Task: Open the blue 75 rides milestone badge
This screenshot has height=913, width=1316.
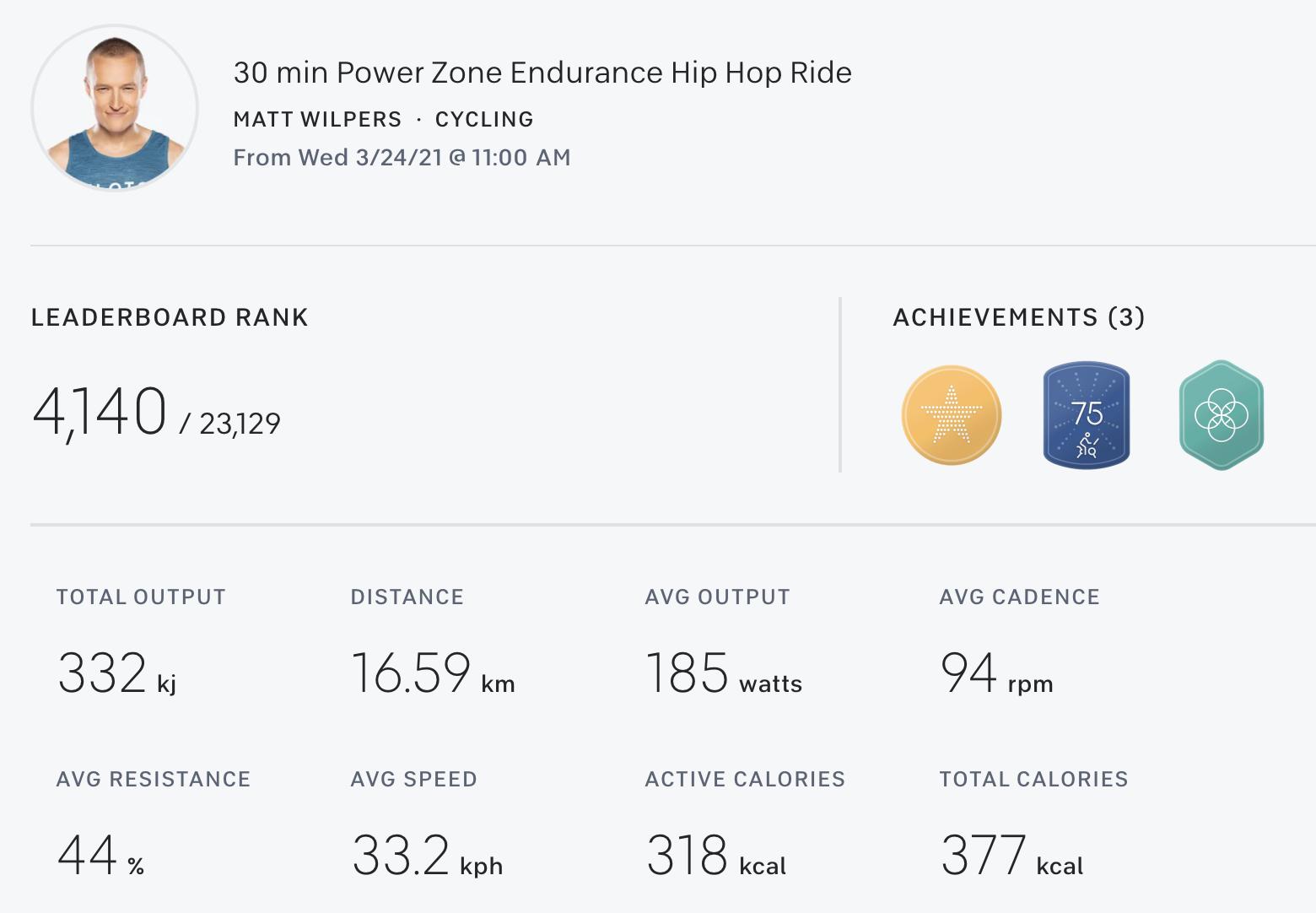Action: (1087, 415)
